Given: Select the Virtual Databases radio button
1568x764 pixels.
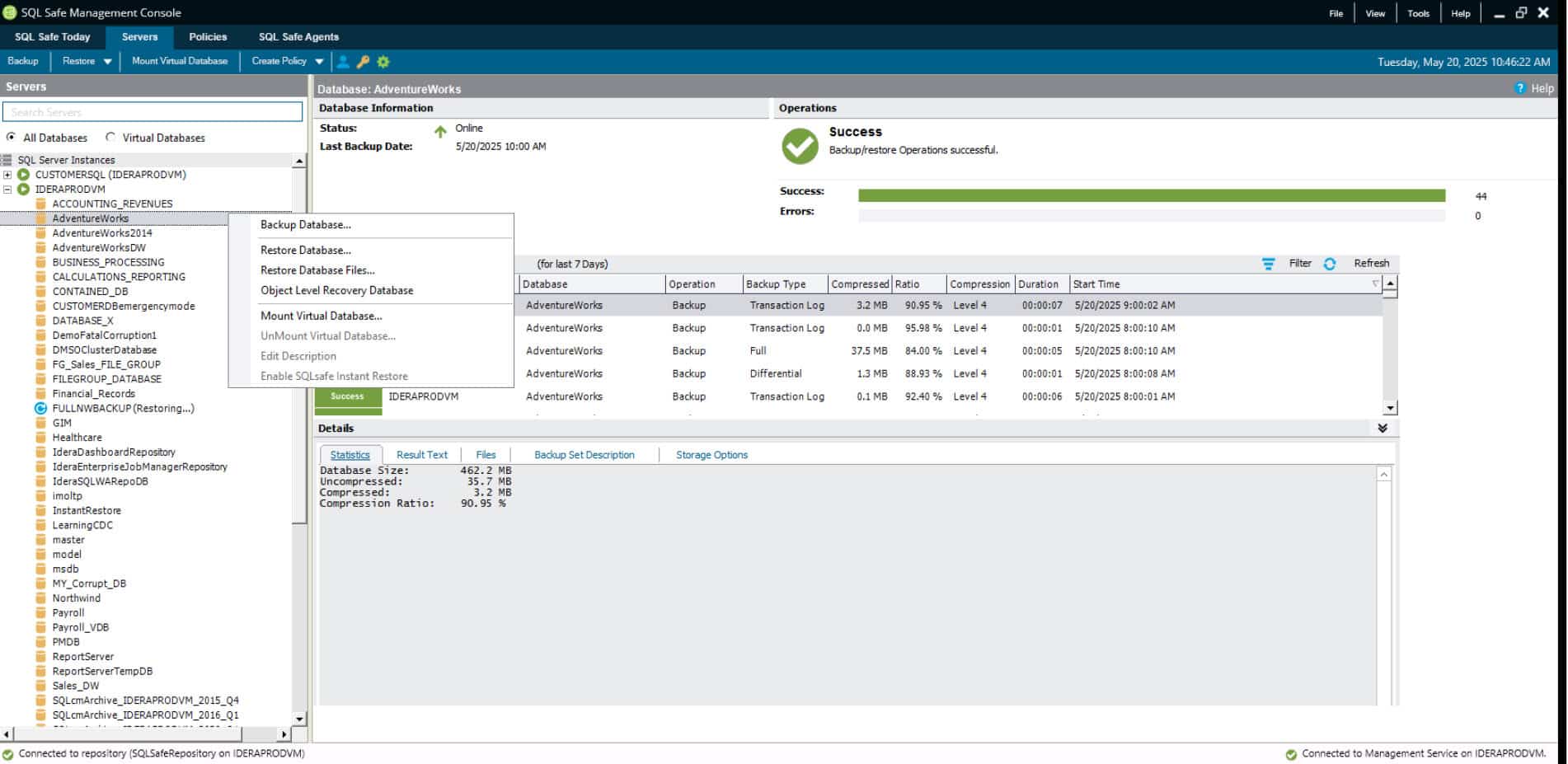Looking at the screenshot, I should (x=110, y=138).
